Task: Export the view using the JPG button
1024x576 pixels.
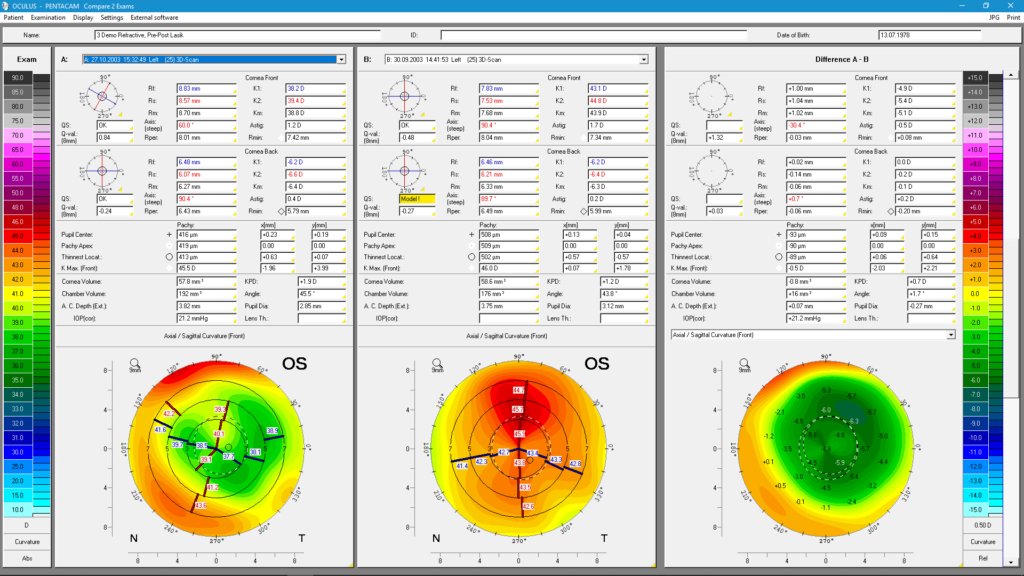Action: [x=994, y=17]
